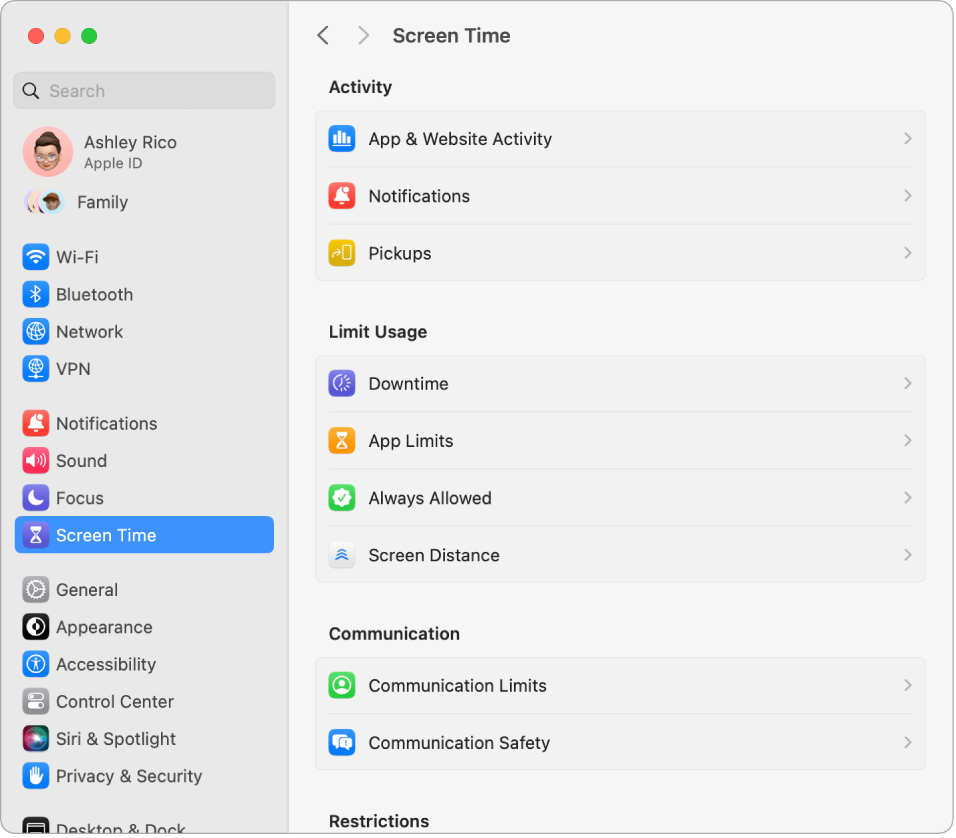Click the Communication Safety icon
Image resolution: width=956 pixels, height=838 pixels.
[x=342, y=742]
